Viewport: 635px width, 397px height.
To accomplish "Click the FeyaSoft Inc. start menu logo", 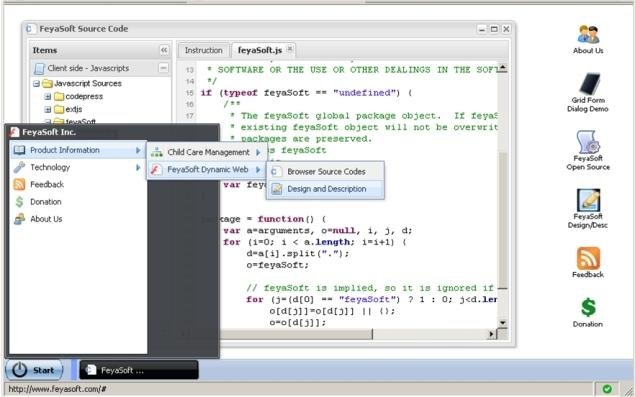I will pos(15,132).
